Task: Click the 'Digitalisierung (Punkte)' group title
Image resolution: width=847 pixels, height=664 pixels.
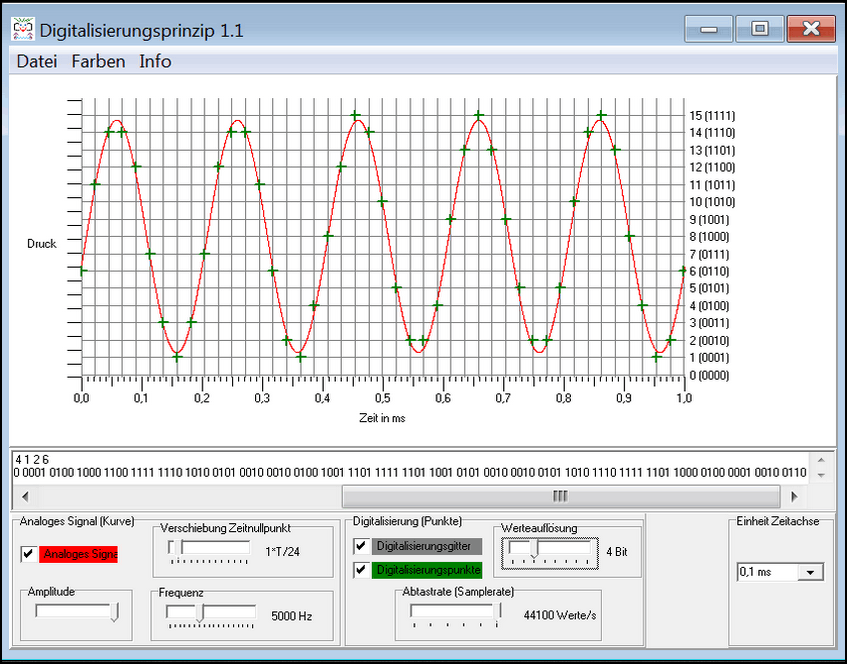Action: pyautogui.click(x=407, y=521)
